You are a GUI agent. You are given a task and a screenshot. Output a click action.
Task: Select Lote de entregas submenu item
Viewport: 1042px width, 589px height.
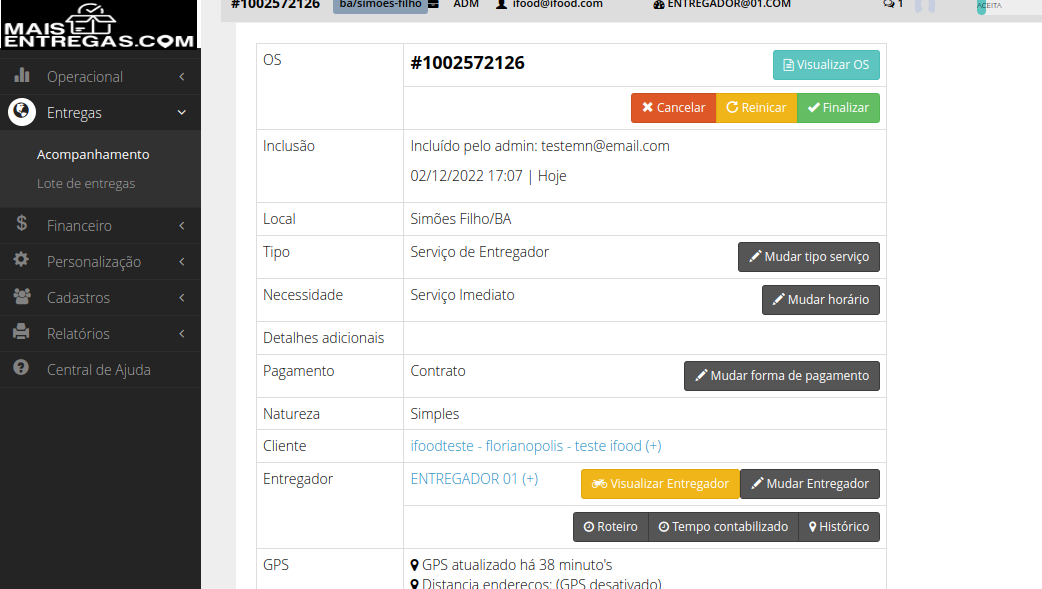86,183
